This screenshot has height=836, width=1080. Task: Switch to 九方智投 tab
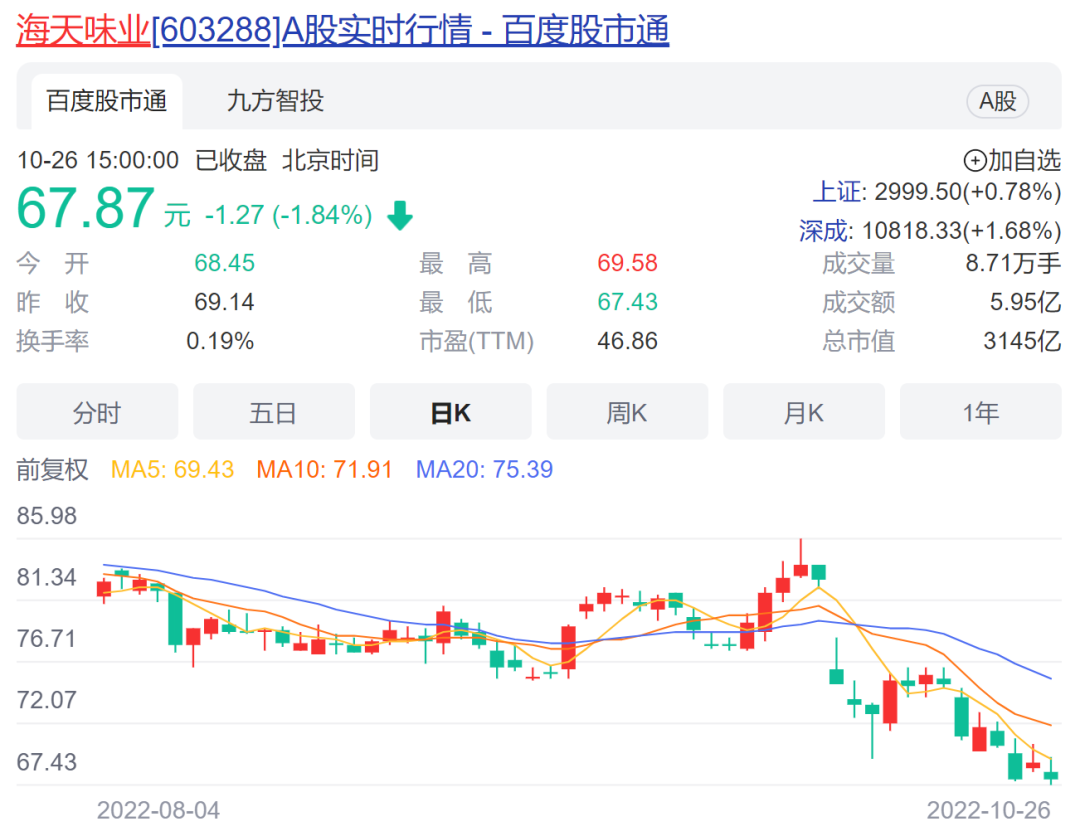[275, 101]
